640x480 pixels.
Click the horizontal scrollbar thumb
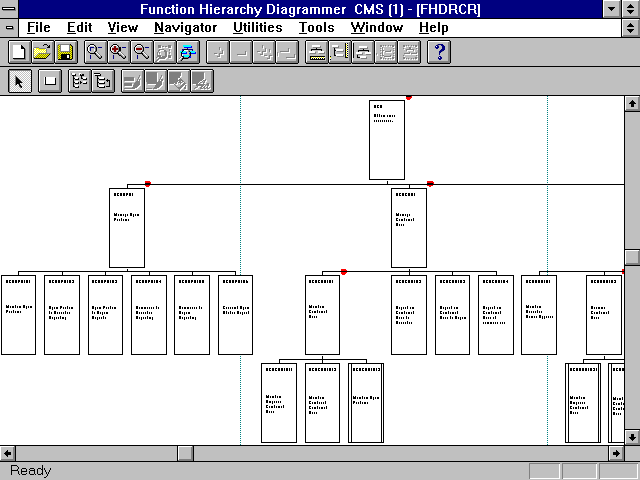[186, 453]
